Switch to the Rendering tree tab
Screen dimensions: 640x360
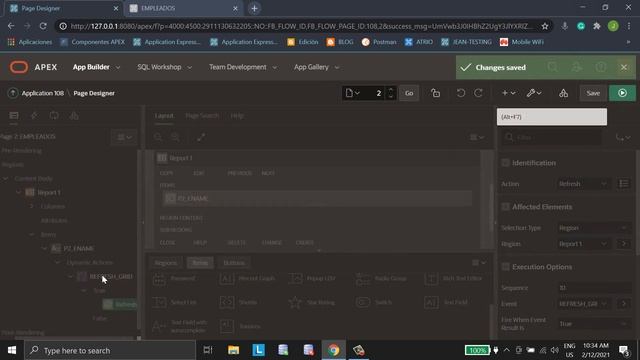pos(13,116)
